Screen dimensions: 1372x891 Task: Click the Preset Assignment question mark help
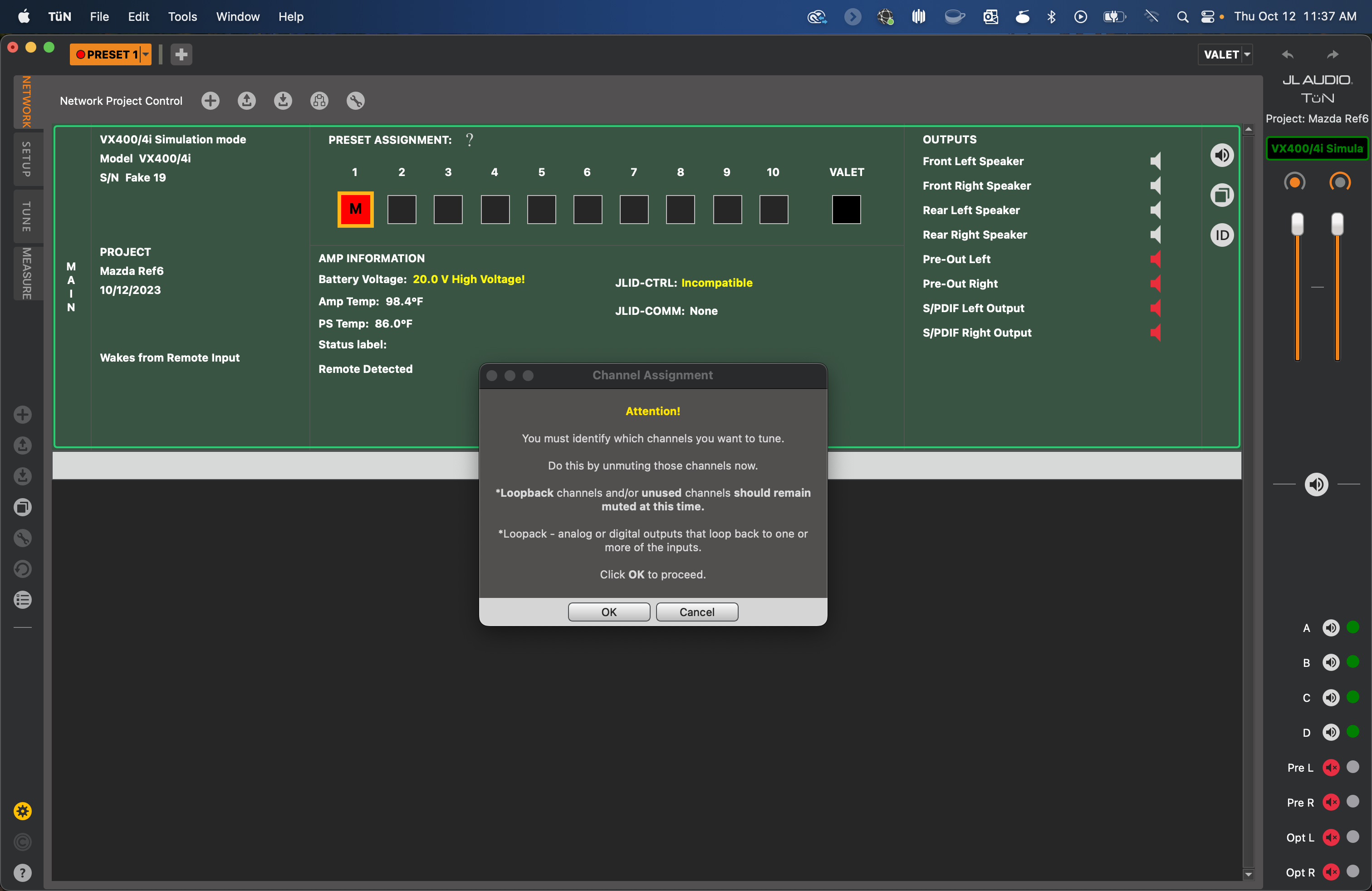click(470, 139)
